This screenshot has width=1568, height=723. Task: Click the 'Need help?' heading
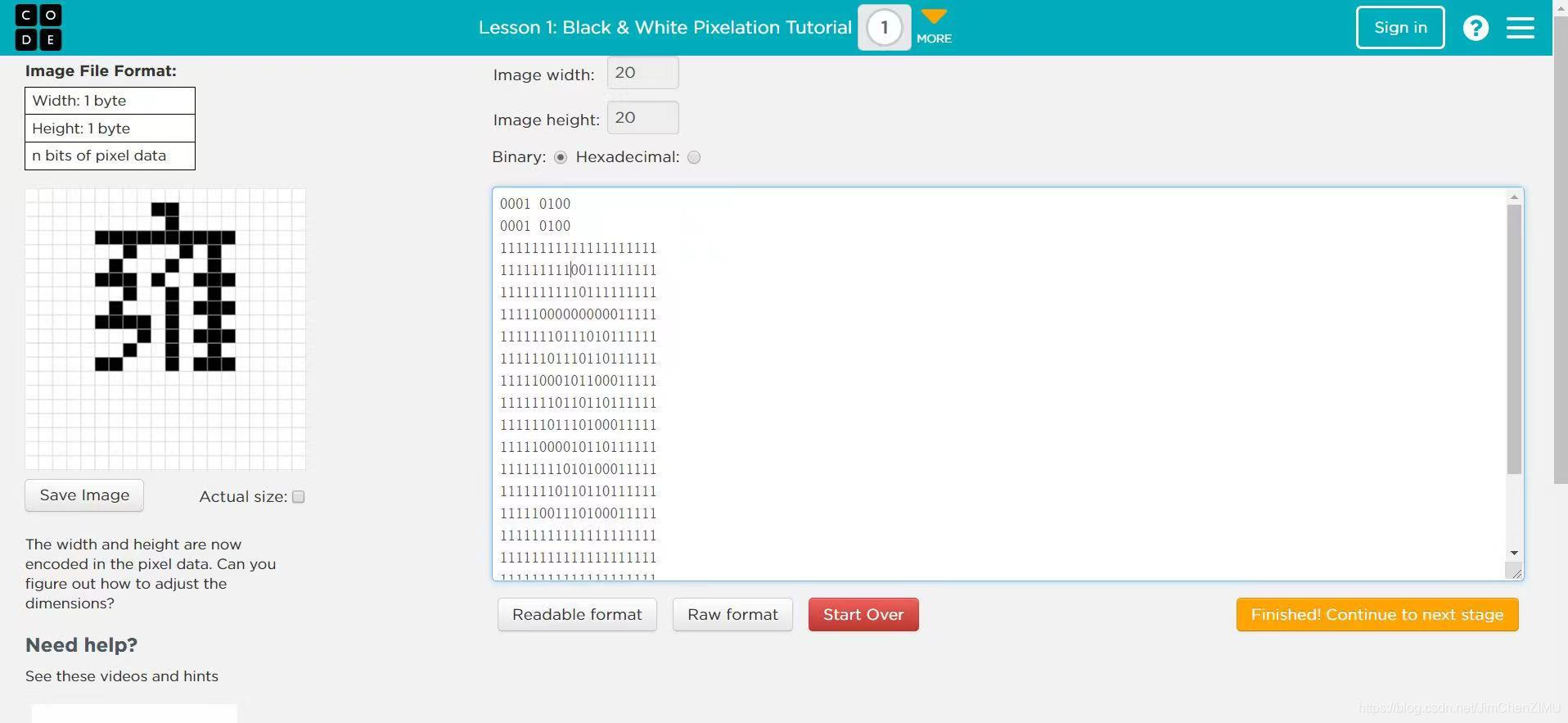point(81,645)
